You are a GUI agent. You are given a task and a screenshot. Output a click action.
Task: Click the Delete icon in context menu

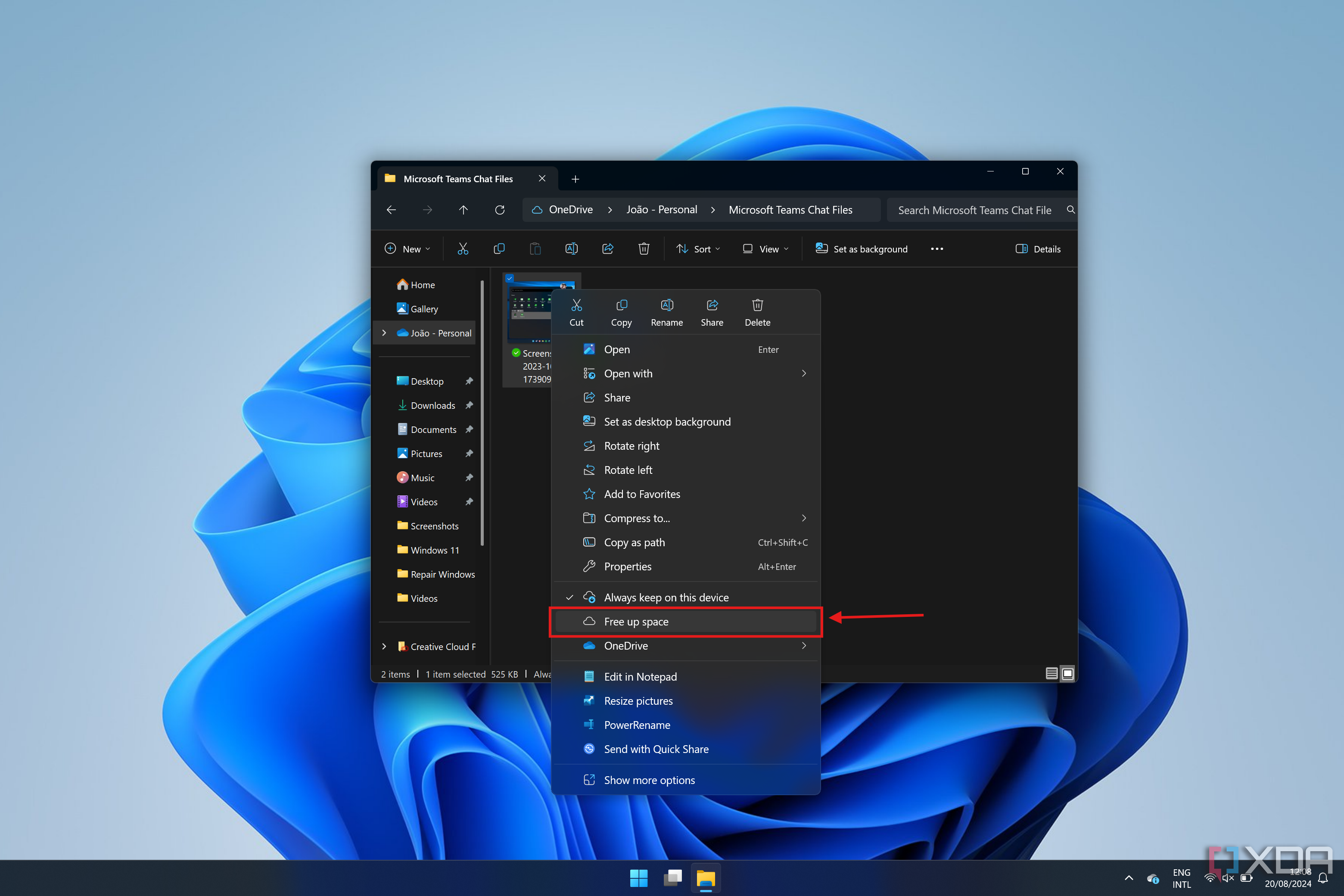757,311
